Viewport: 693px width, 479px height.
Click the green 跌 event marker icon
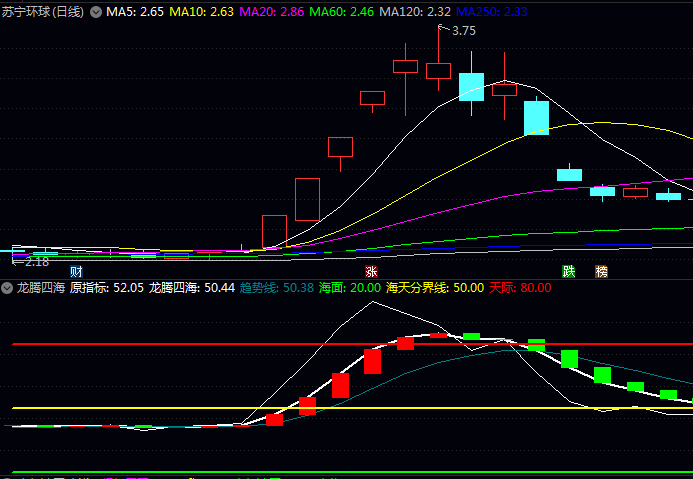(568, 271)
